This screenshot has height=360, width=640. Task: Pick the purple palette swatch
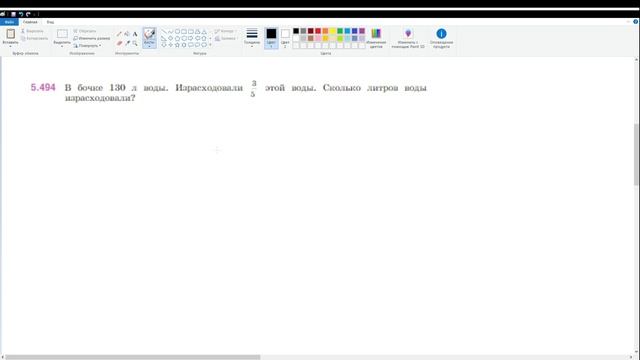point(362,31)
